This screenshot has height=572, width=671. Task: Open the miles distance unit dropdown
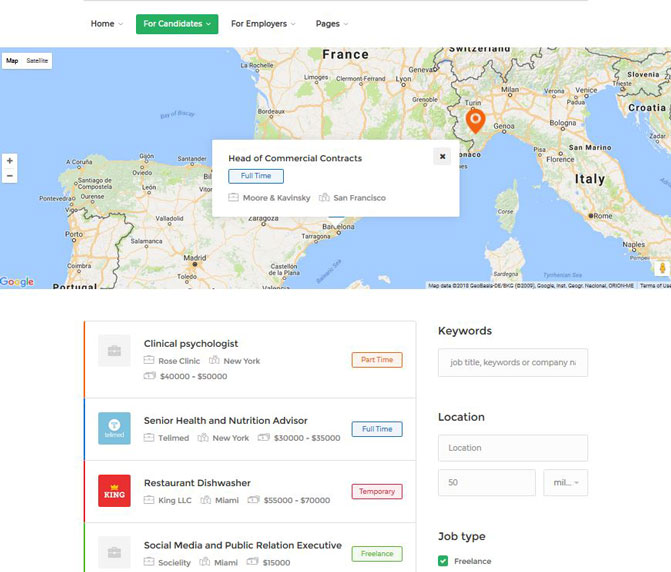[565, 483]
